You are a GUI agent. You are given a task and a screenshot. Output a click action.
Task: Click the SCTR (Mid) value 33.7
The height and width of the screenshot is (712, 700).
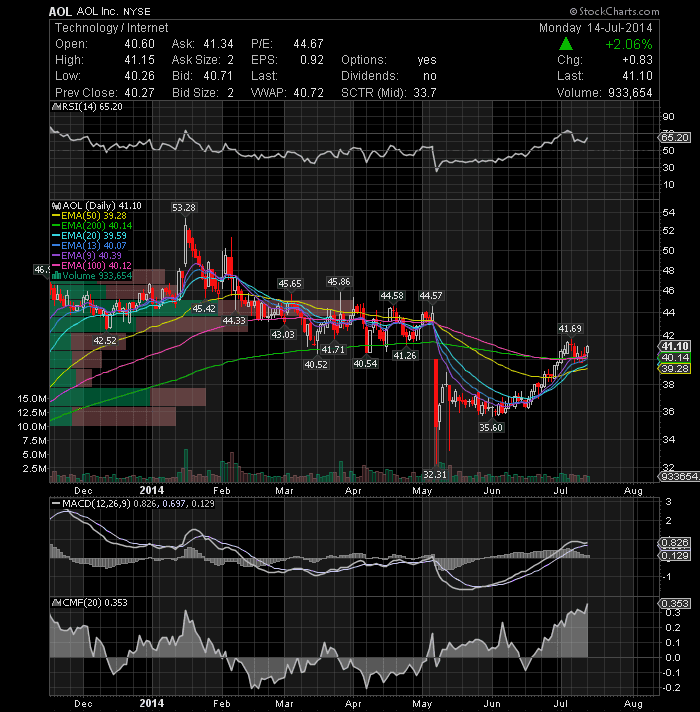(x=424, y=93)
